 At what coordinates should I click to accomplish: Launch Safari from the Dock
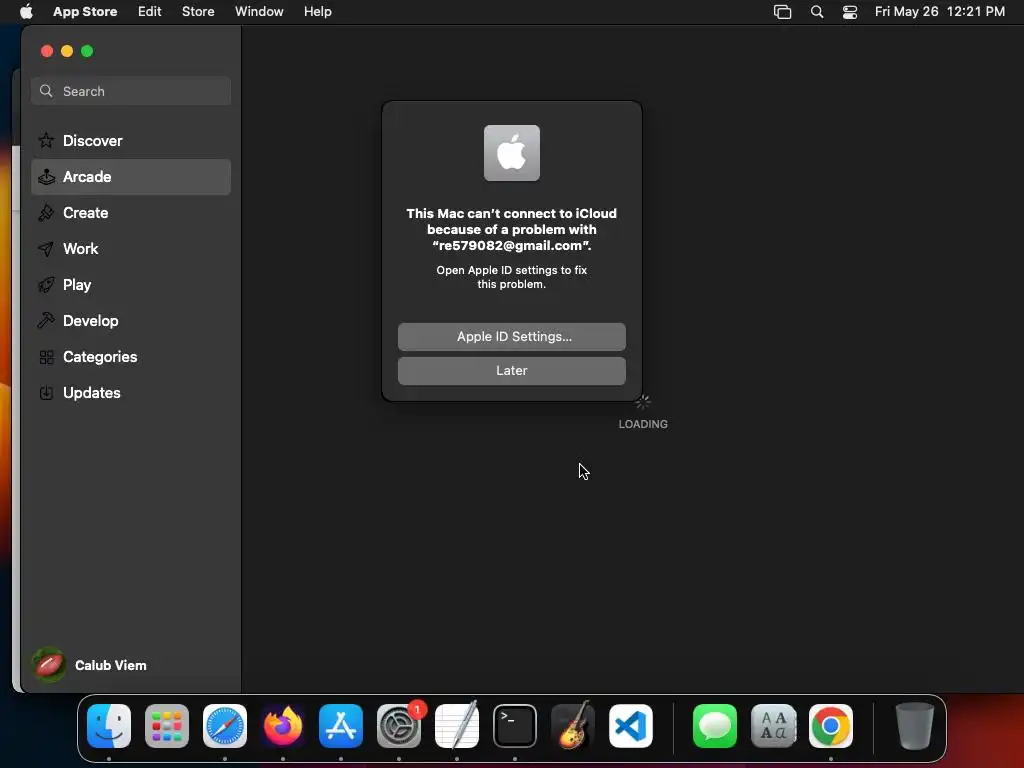(225, 726)
